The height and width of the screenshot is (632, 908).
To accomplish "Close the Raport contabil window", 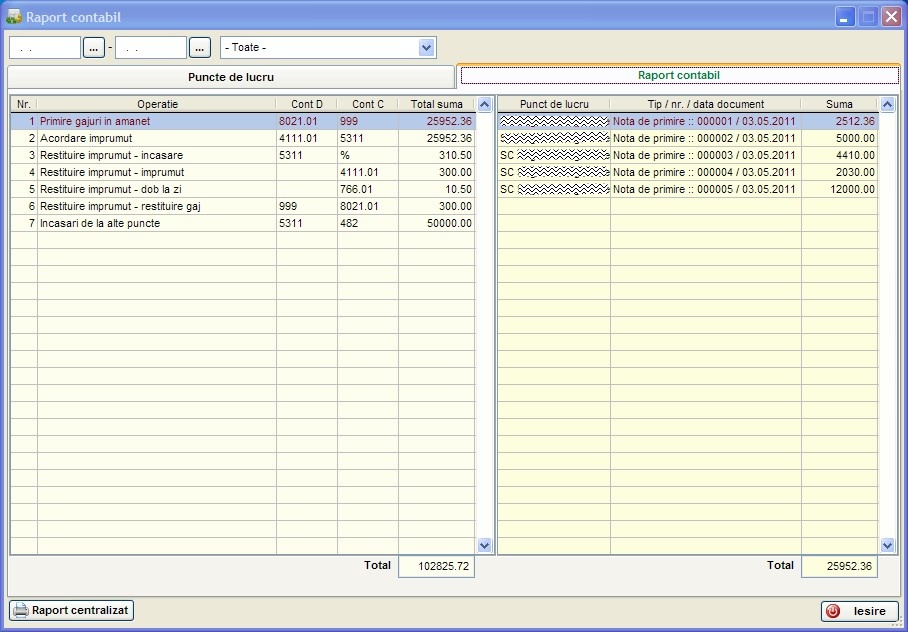I will (891, 17).
